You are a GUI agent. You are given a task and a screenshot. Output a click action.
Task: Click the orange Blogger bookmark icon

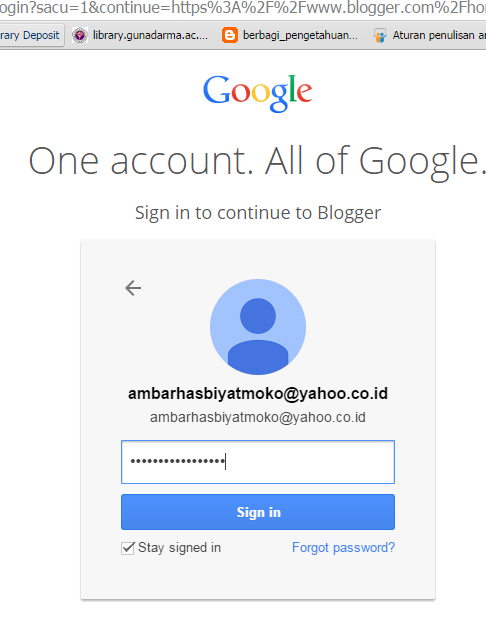click(230, 35)
